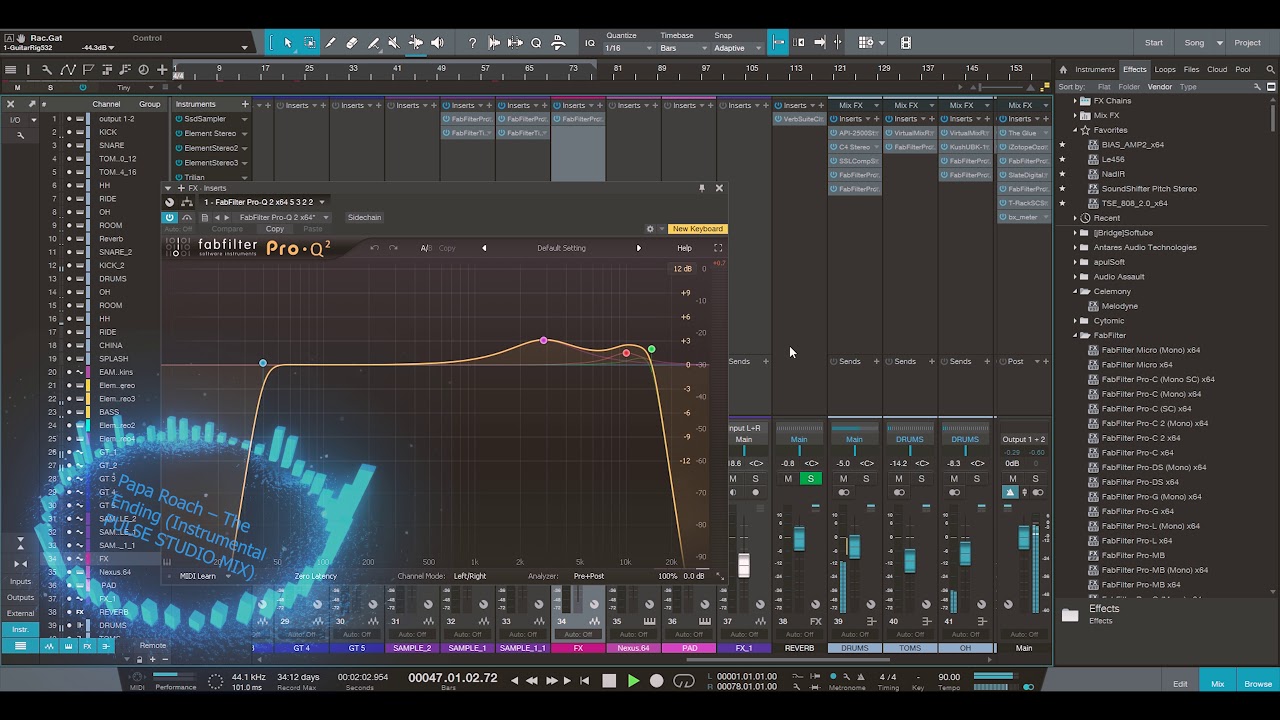1280x720 pixels.
Task: Toggle Sidechain for the Pro-Q plugin
Action: click(364, 217)
